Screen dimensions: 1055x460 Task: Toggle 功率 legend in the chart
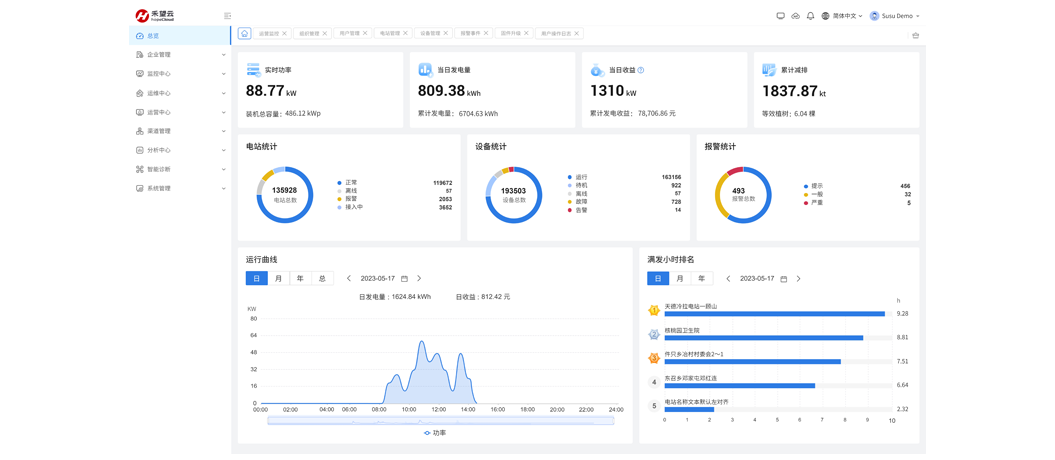click(x=435, y=433)
